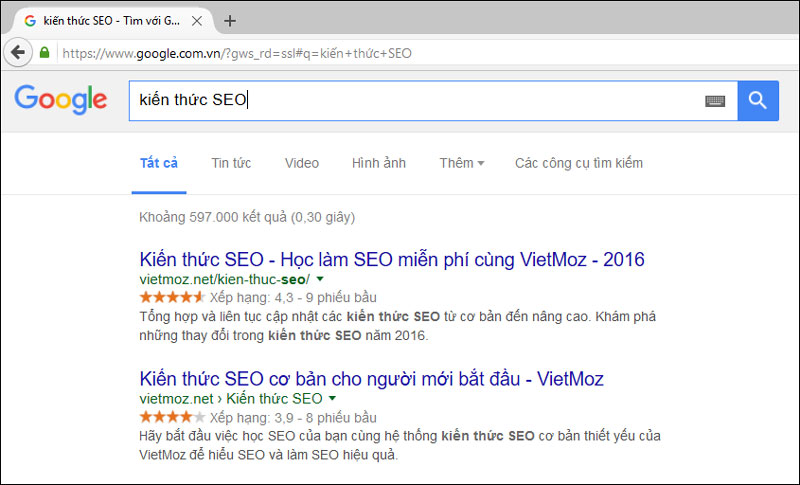Open Kiến thức SEO cơ bản cho người mới result
The height and width of the screenshot is (485, 800).
(x=371, y=379)
